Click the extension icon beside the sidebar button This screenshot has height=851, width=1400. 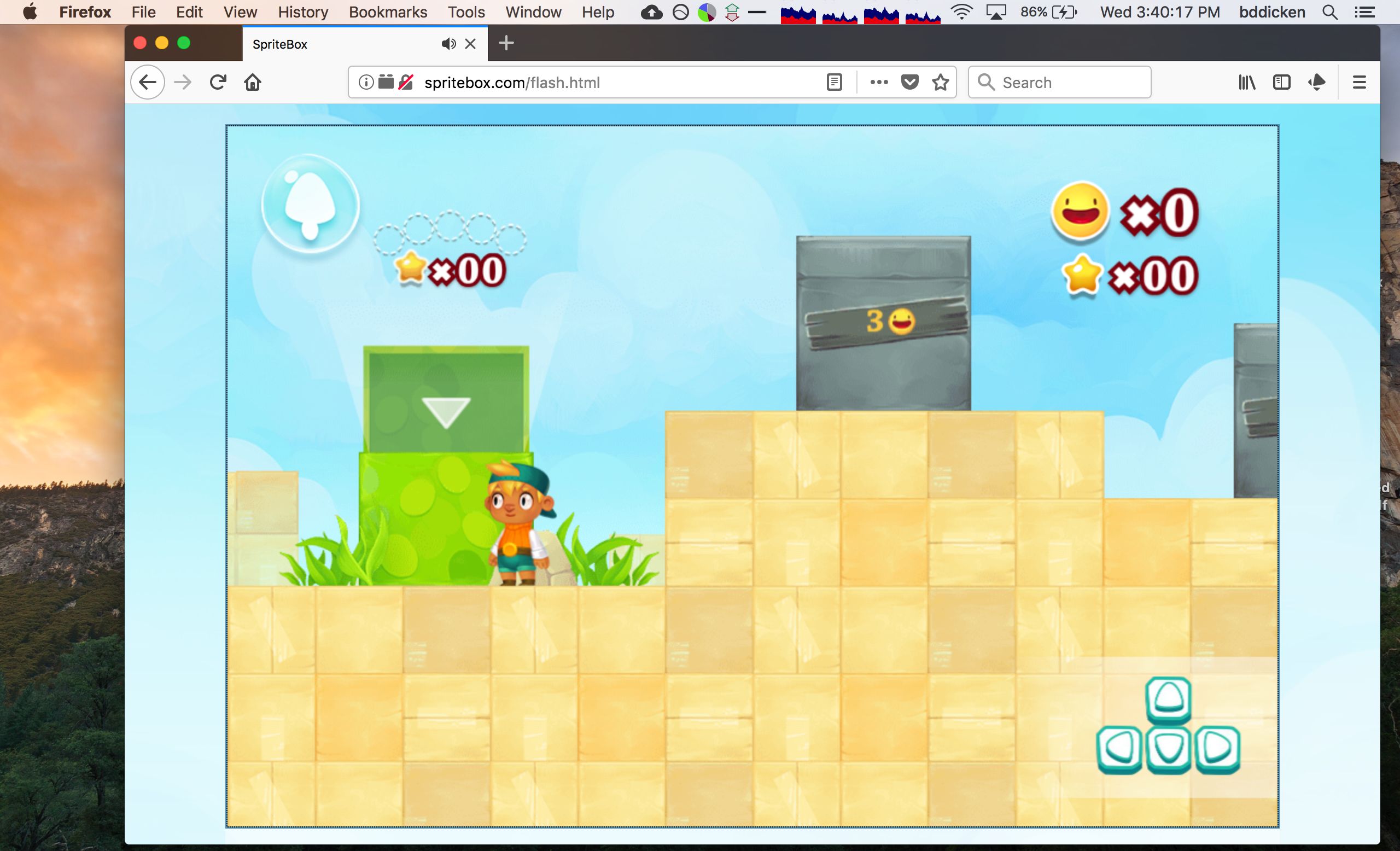pos(1317,83)
